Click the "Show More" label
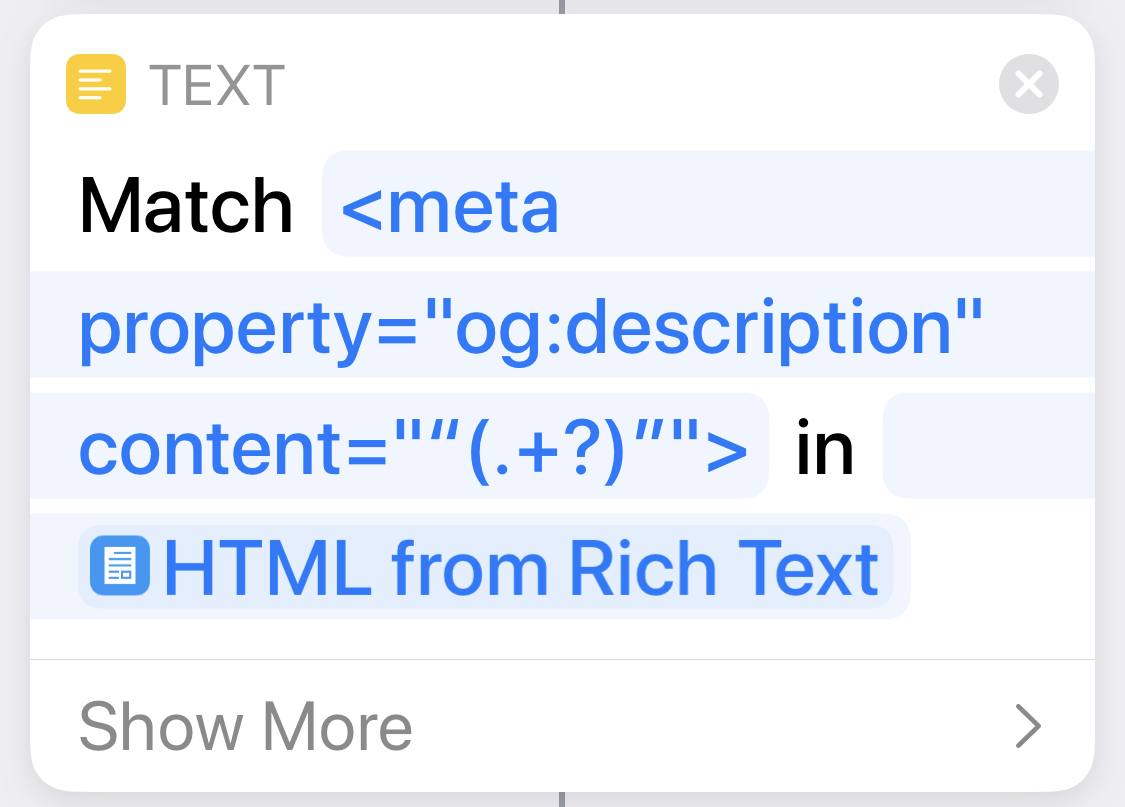Image resolution: width=1125 pixels, height=807 pixels. (x=246, y=726)
